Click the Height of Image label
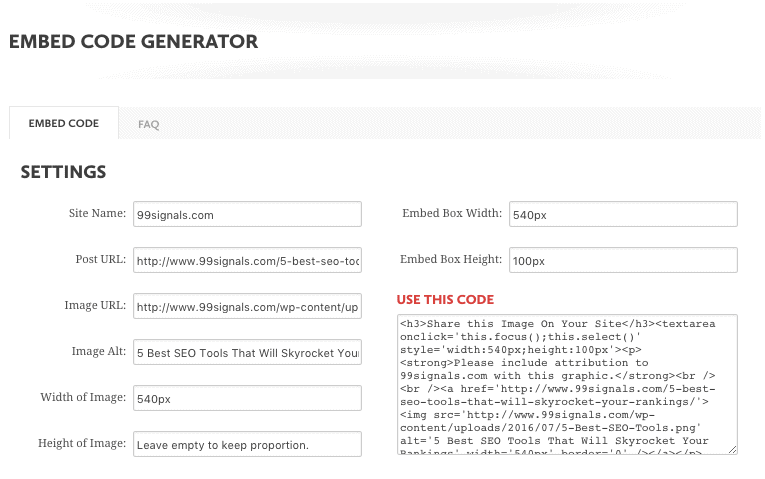This screenshot has height=479, width=765. [82, 443]
